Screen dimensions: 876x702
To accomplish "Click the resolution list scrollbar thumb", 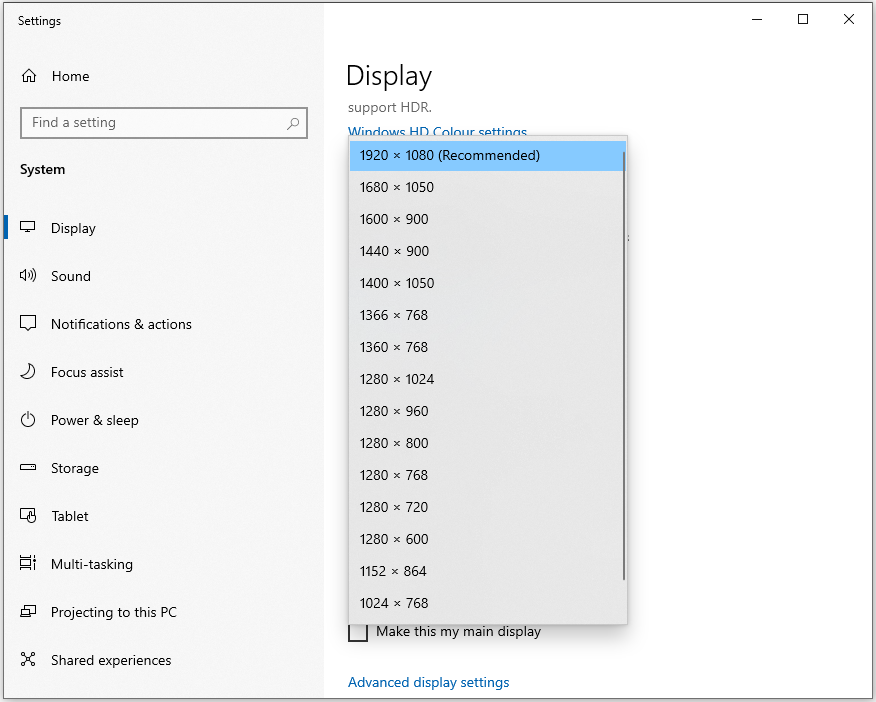I will (623, 366).
